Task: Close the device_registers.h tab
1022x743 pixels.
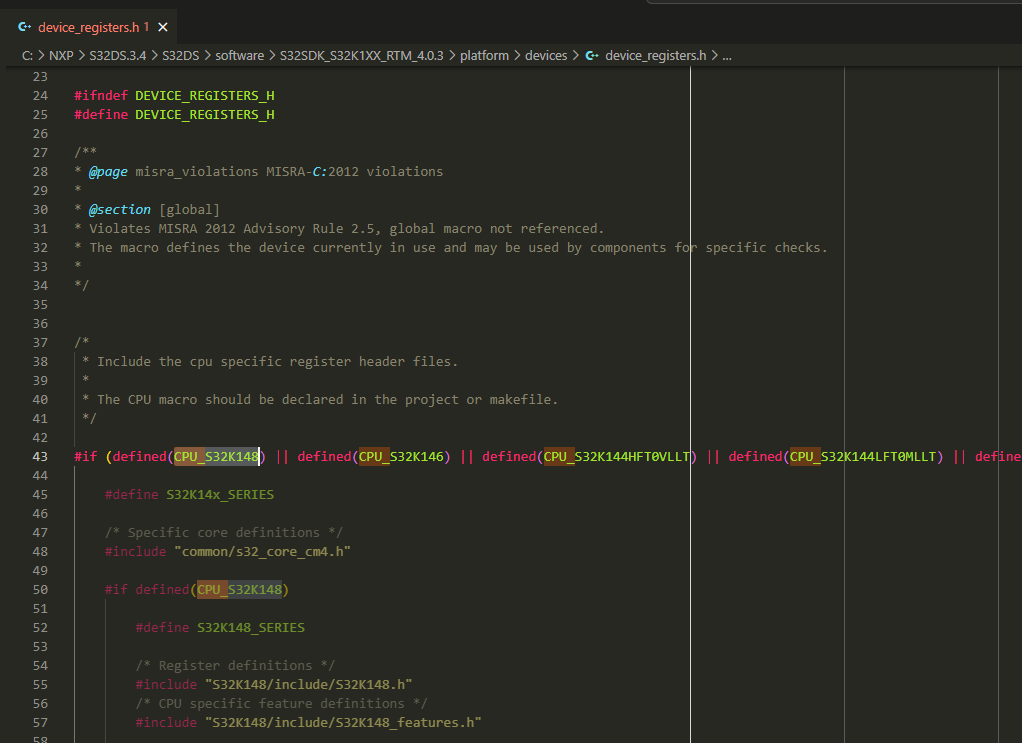Action: [x=162, y=29]
